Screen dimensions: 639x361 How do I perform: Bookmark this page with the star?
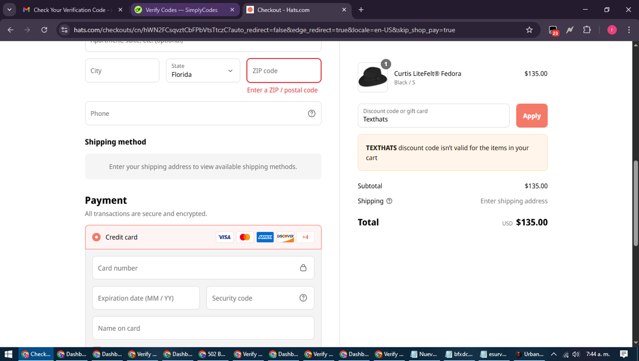pos(529,30)
